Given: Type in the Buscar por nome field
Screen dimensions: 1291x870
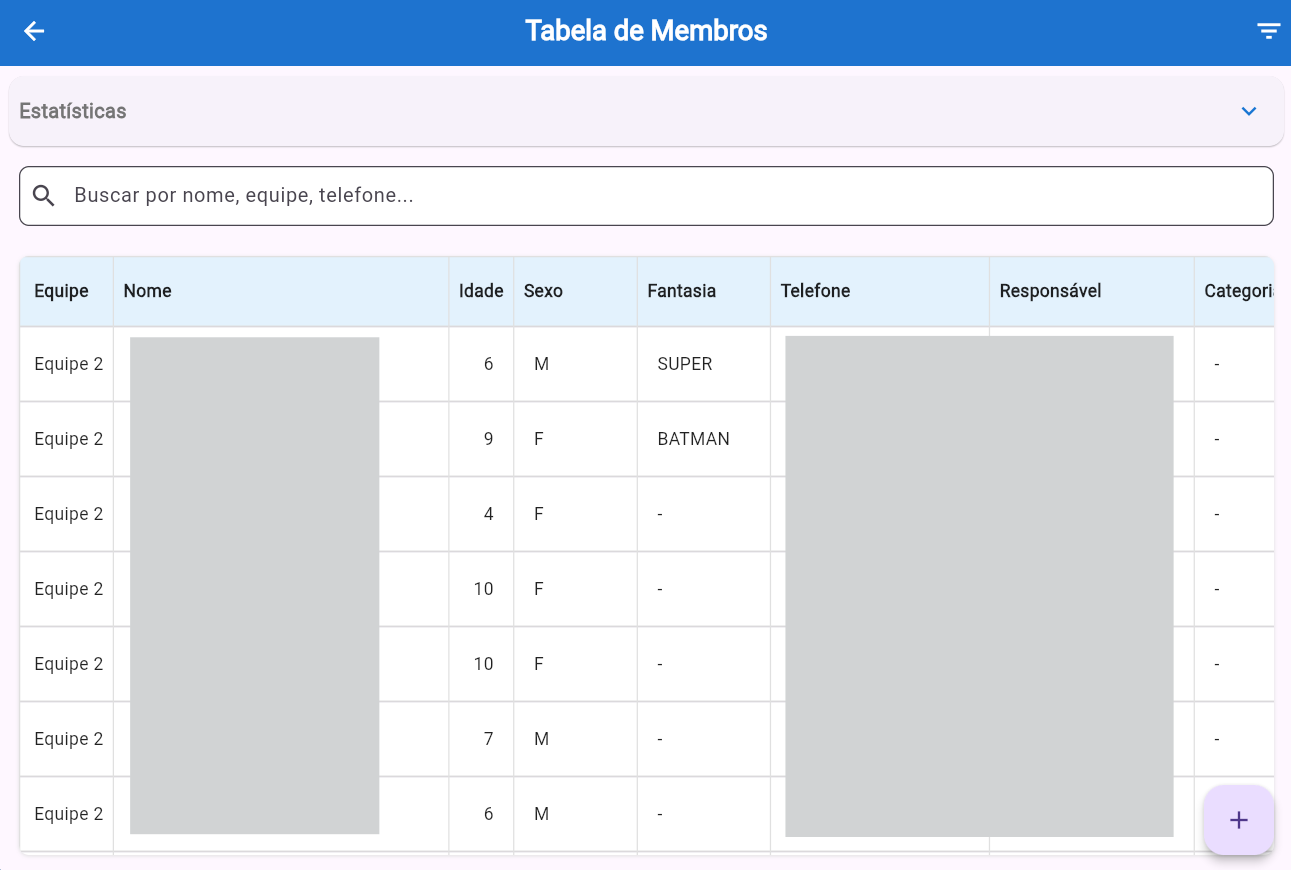Looking at the screenshot, I should click(x=660, y=196).
